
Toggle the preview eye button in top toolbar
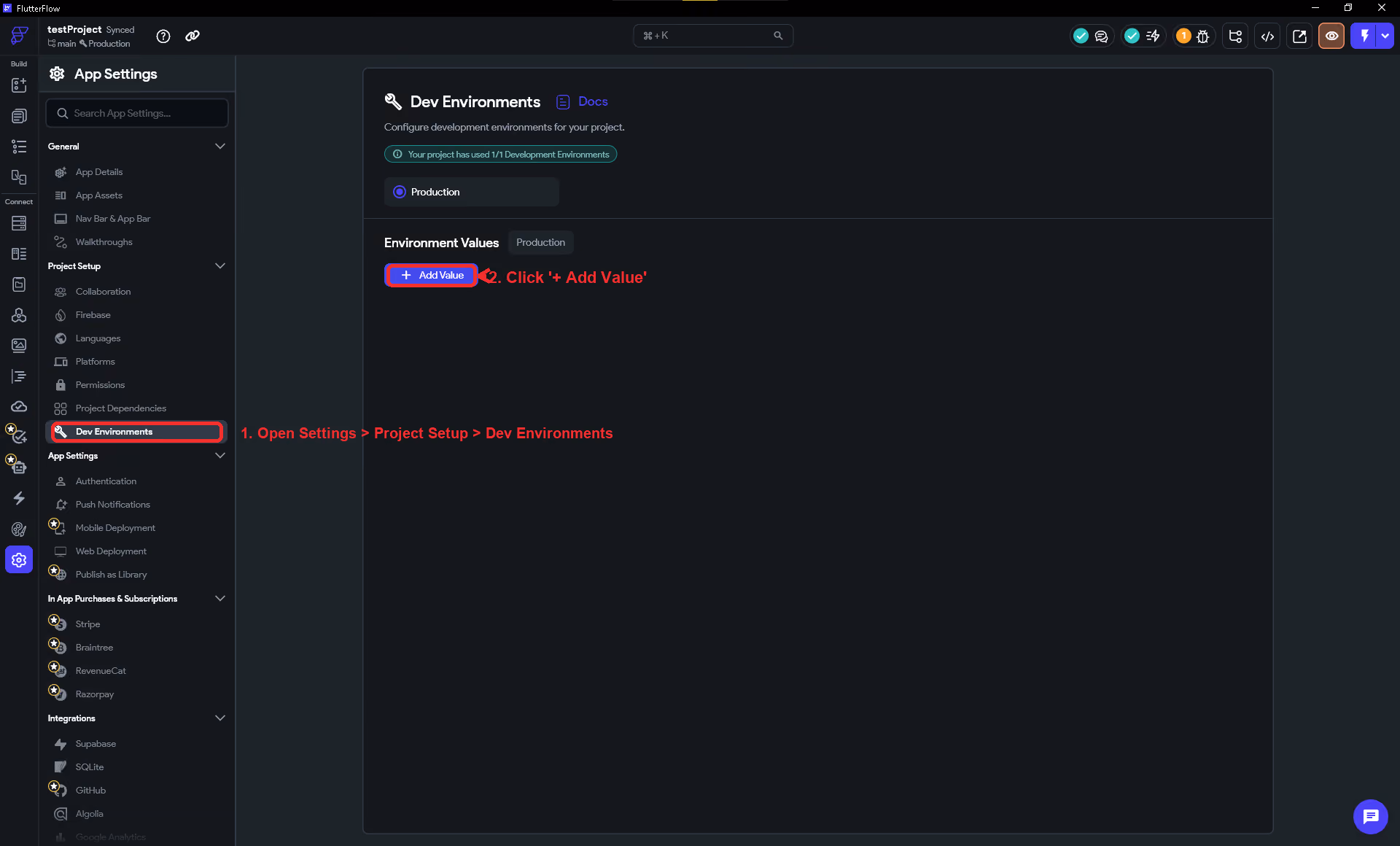[1331, 36]
